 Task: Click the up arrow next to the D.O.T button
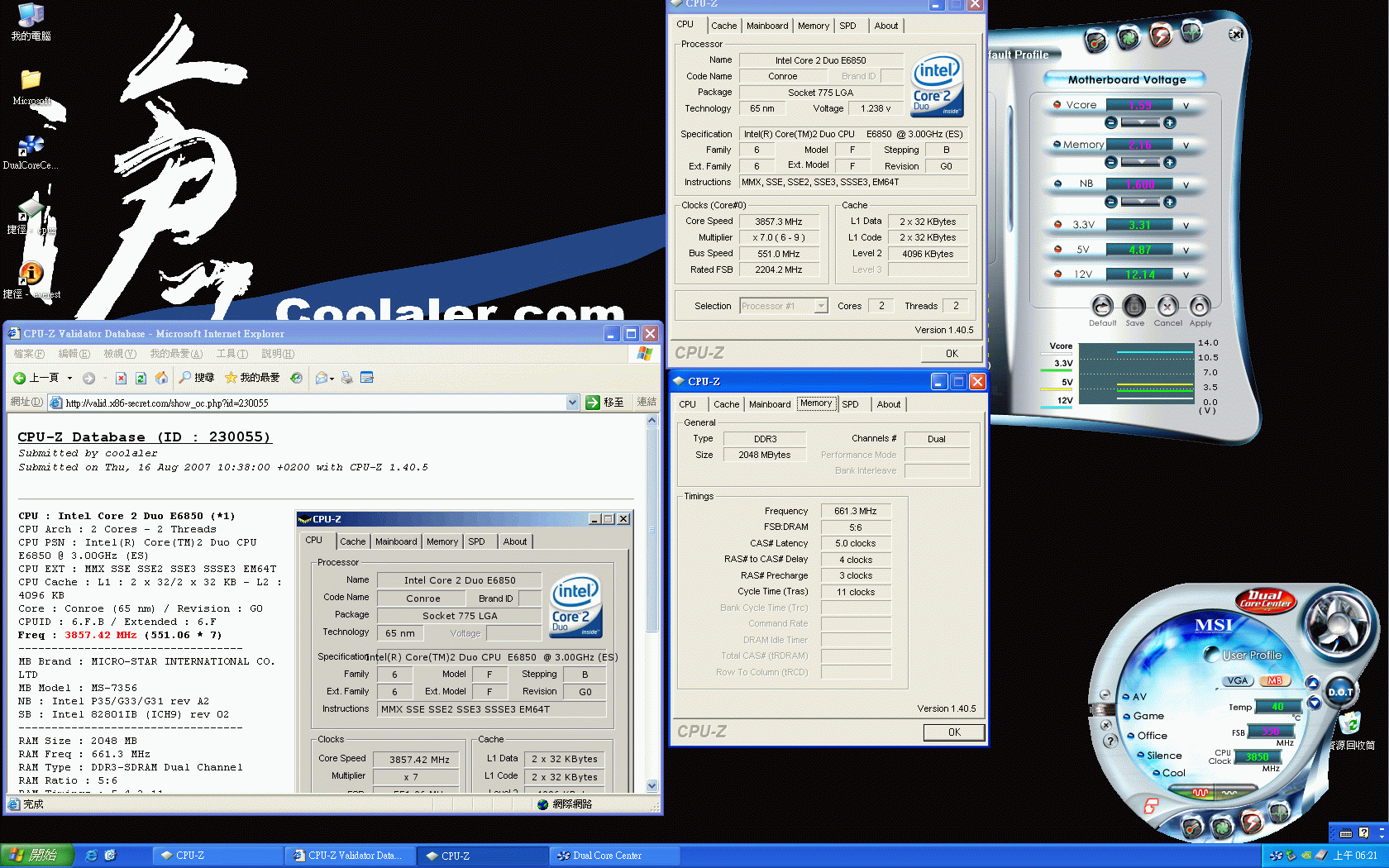tap(1312, 683)
